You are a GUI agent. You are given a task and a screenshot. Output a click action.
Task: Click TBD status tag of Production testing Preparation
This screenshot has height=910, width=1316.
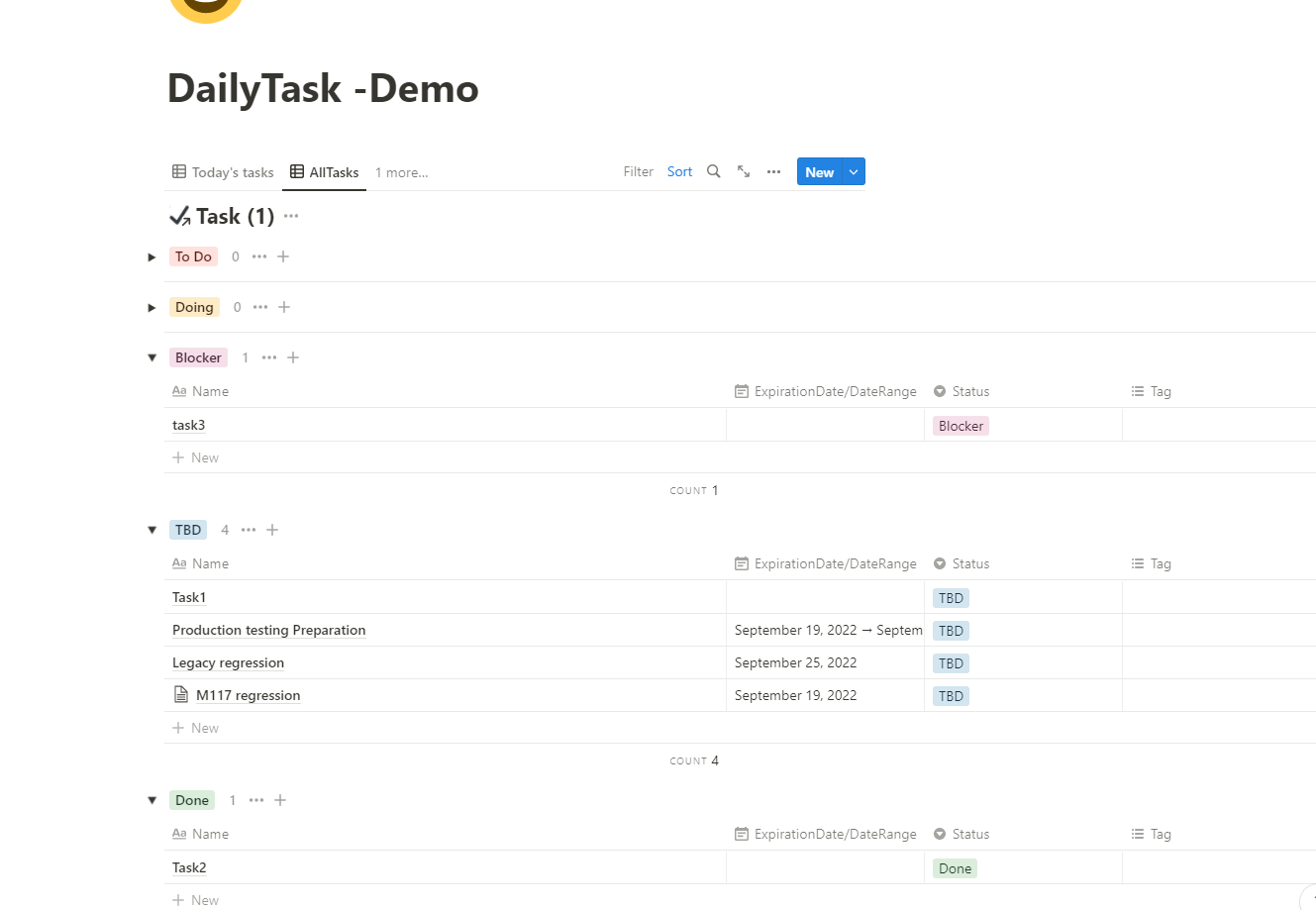point(951,631)
